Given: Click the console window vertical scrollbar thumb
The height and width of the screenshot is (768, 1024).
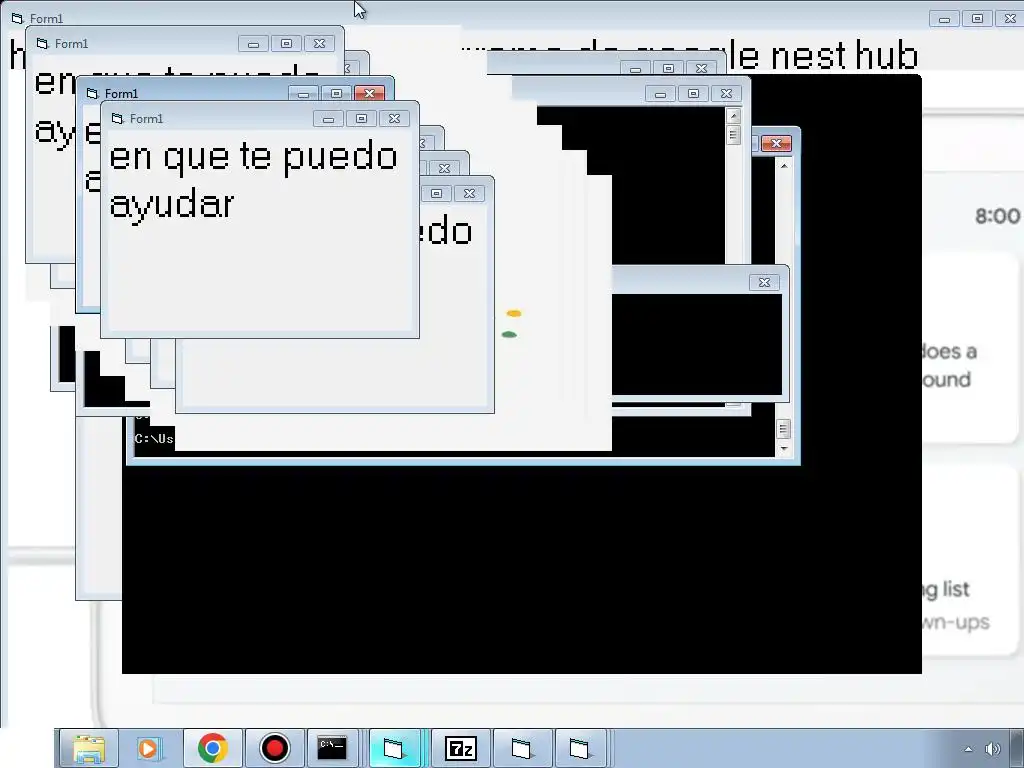Looking at the screenshot, I should [784, 428].
